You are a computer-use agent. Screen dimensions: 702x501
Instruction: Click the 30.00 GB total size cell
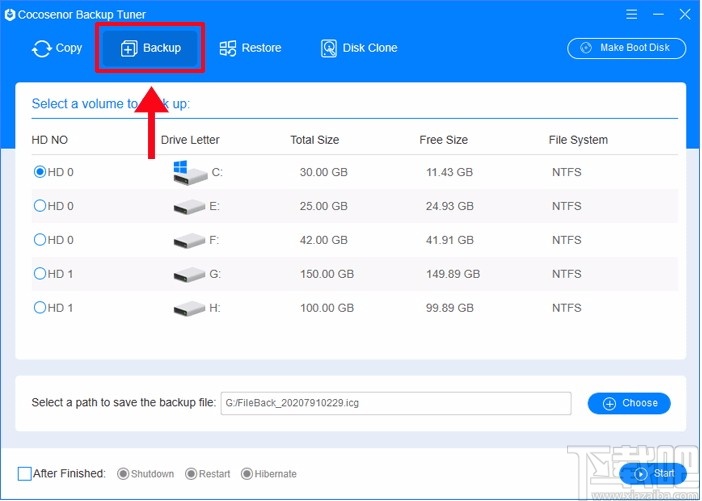323,172
